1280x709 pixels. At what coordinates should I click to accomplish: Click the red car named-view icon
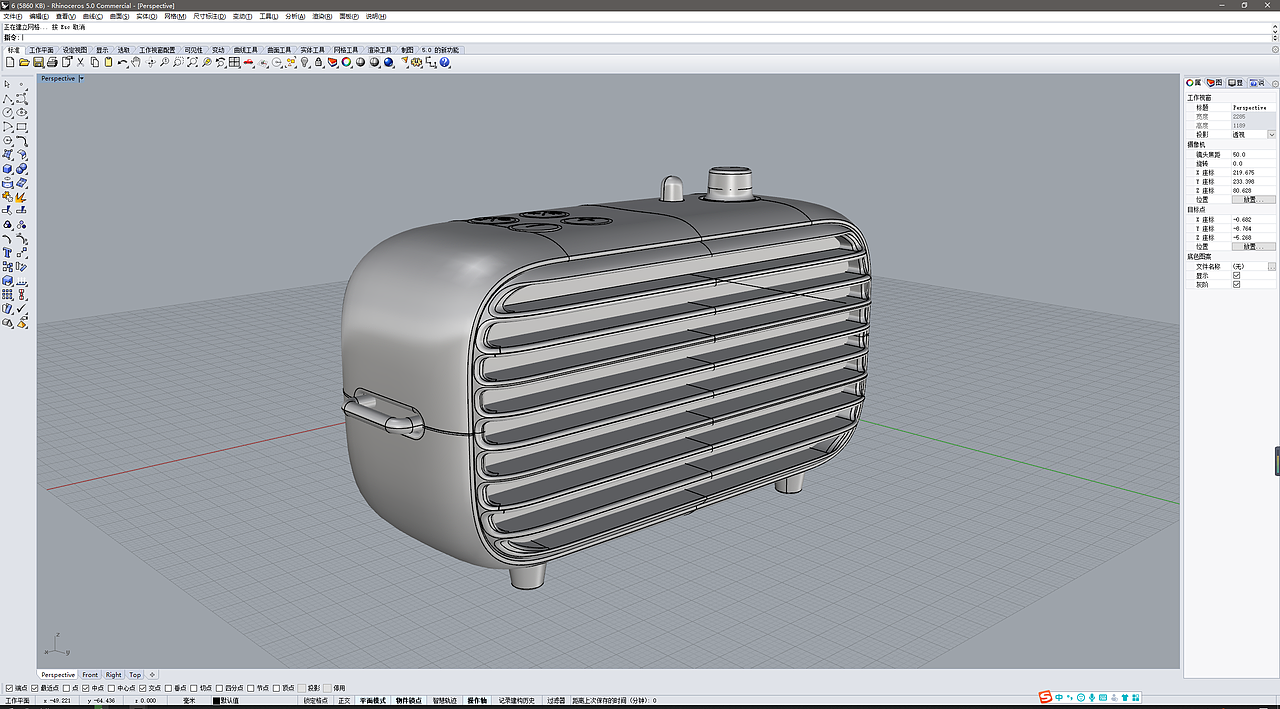pyautogui.click(x=248, y=62)
